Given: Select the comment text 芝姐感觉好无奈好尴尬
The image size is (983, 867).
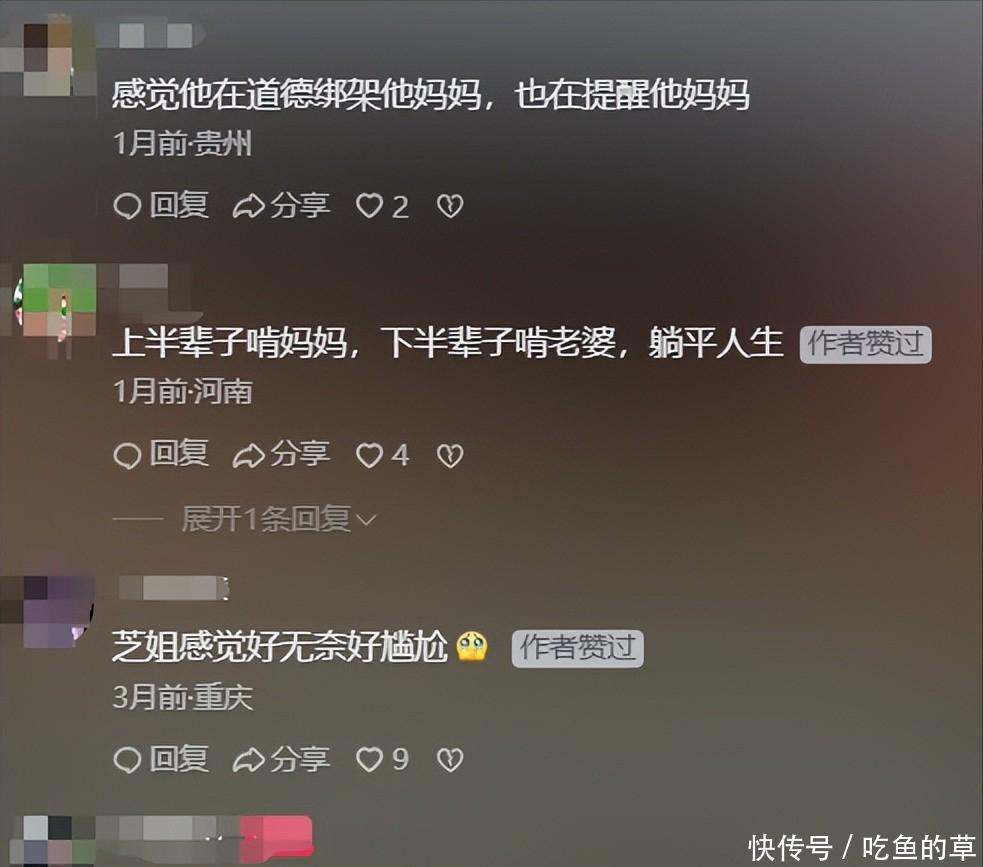Looking at the screenshot, I should pyautogui.click(x=280, y=648).
